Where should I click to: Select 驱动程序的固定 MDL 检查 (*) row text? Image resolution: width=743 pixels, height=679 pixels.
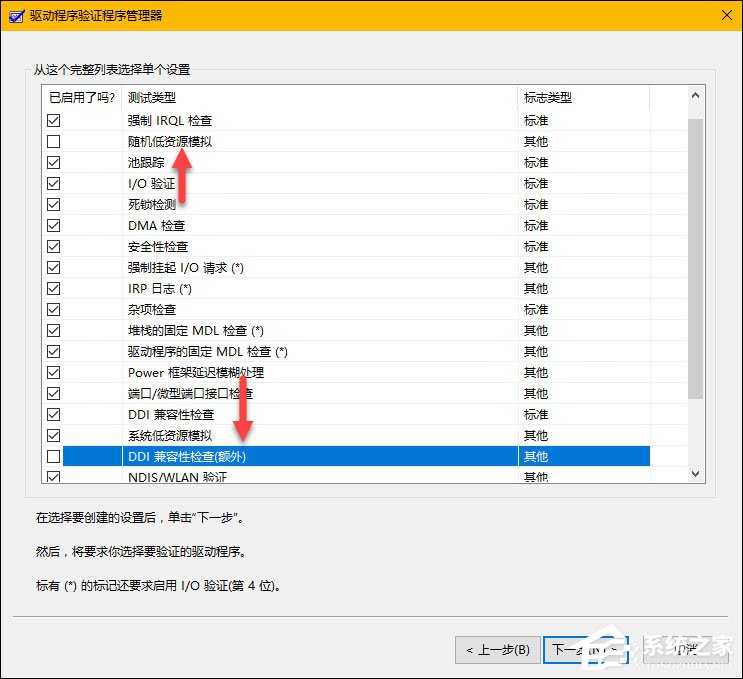[x=208, y=352]
